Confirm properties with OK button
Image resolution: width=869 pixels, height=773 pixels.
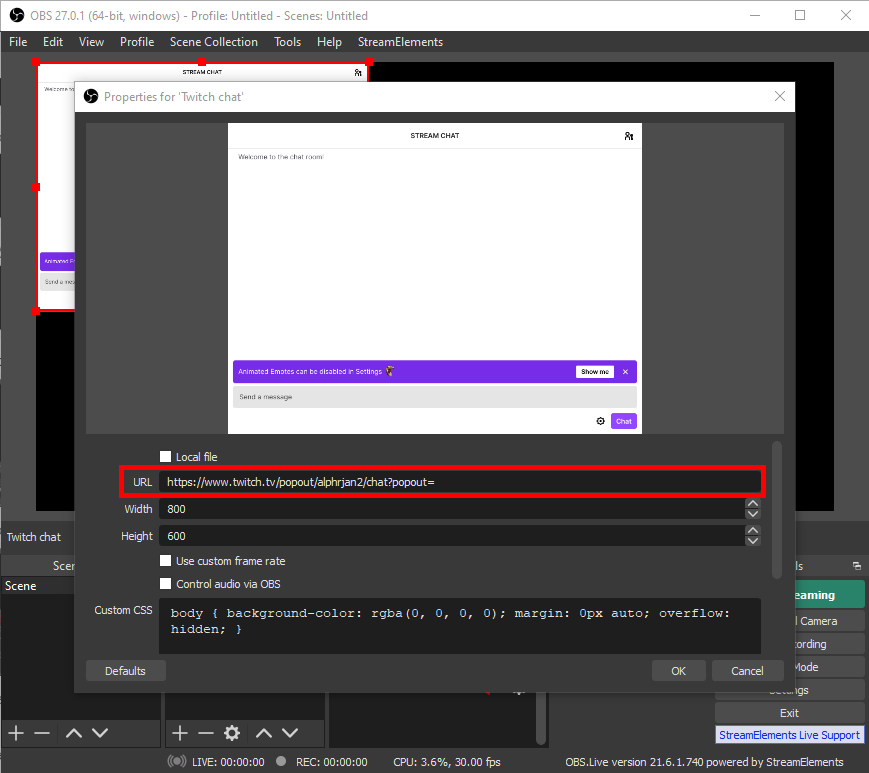(x=678, y=670)
